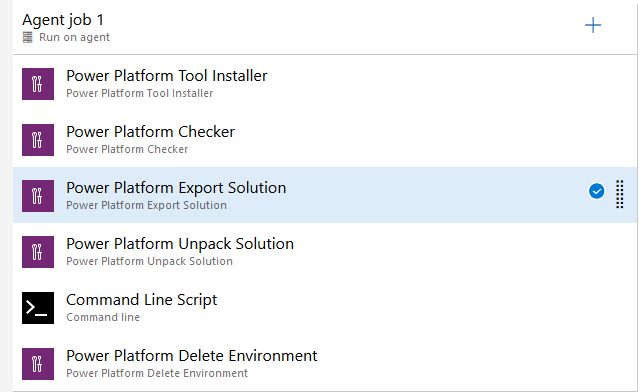
Task: Click the Command Line Script terminal icon
Action: click(x=38, y=308)
